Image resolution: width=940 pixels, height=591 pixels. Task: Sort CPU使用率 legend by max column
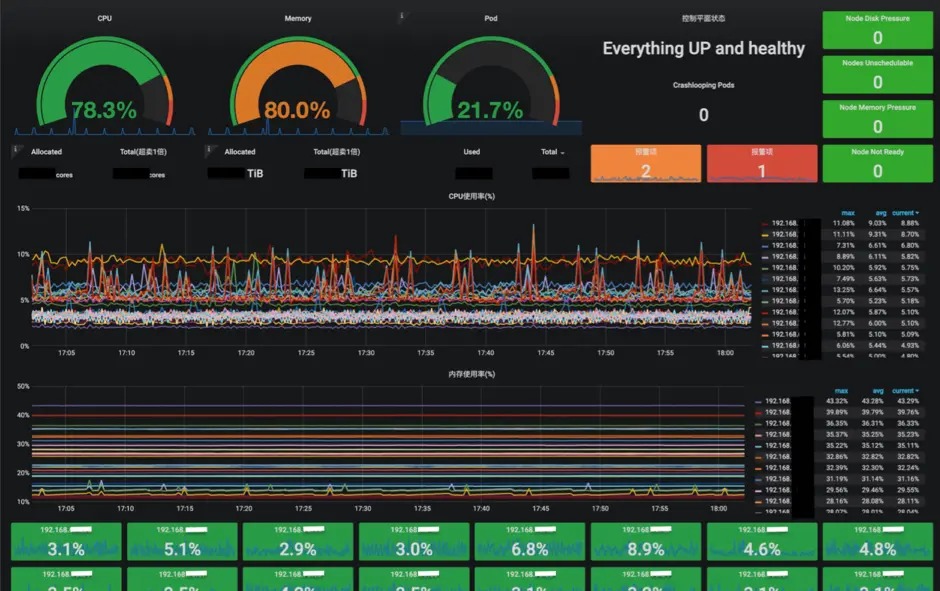pos(848,213)
